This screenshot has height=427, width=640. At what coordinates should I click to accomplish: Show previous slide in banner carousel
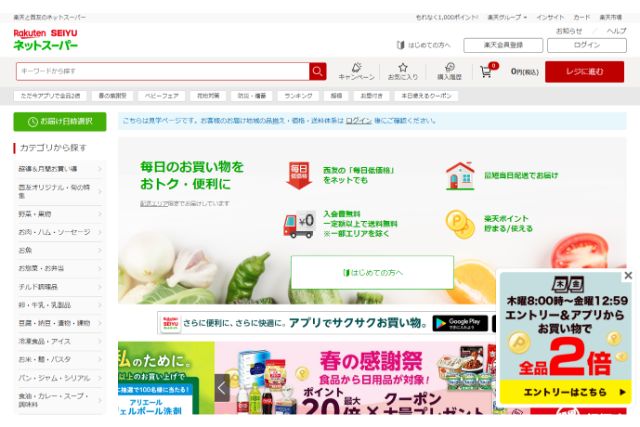222,387
